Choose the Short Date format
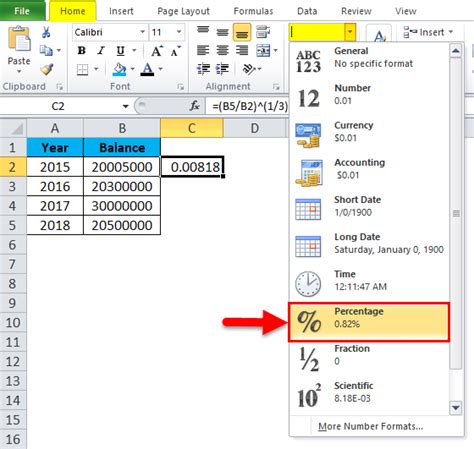 point(369,210)
